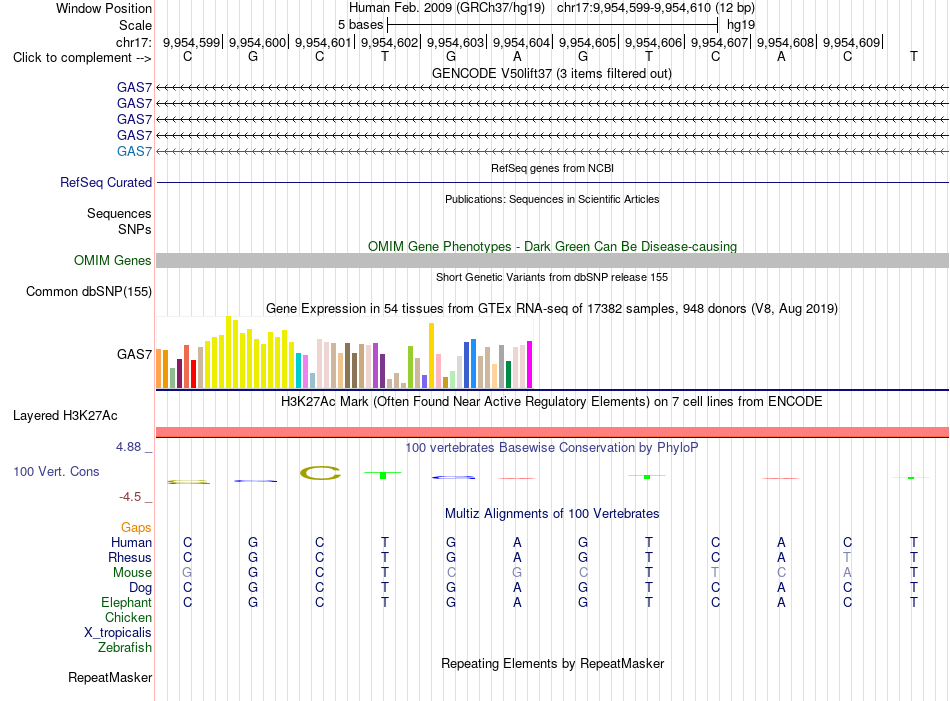950x701 pixels.
Task: Click the Human species label
Action: [131, 542]
